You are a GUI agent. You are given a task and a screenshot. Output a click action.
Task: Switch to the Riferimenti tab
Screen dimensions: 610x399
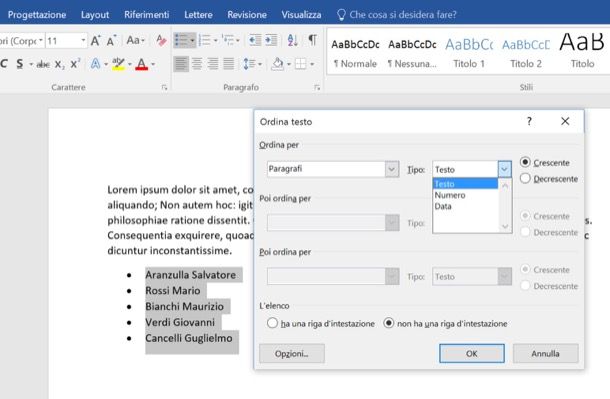[x=147, y=15]
